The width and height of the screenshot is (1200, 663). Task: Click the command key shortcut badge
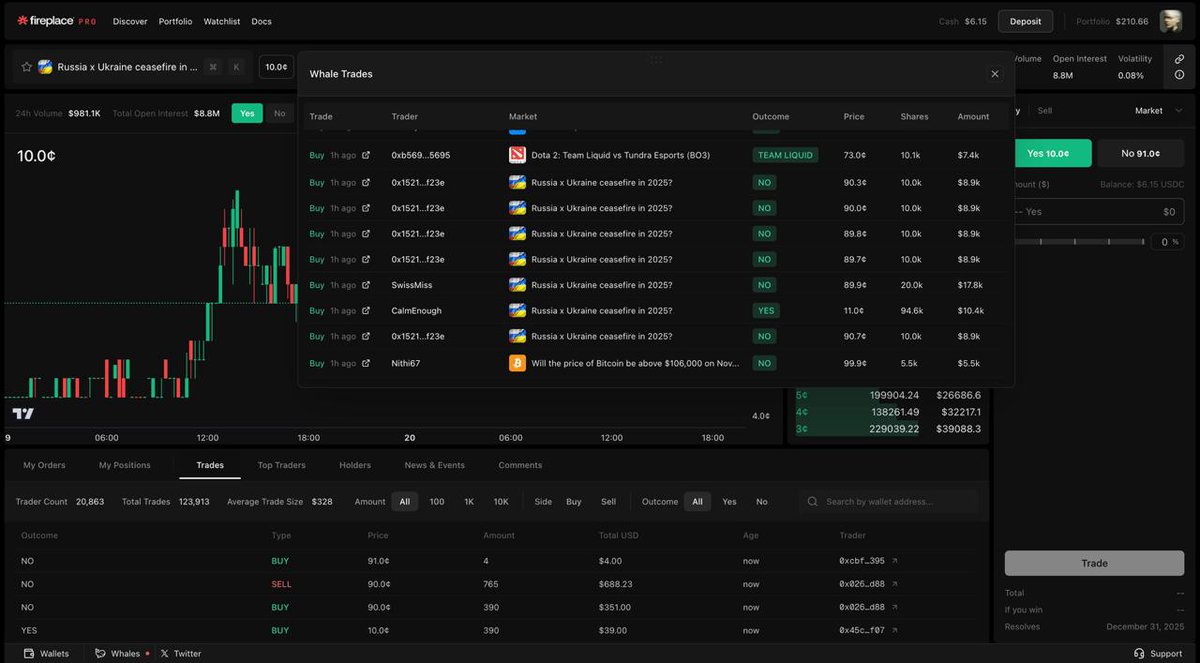(x=213, y=67)
